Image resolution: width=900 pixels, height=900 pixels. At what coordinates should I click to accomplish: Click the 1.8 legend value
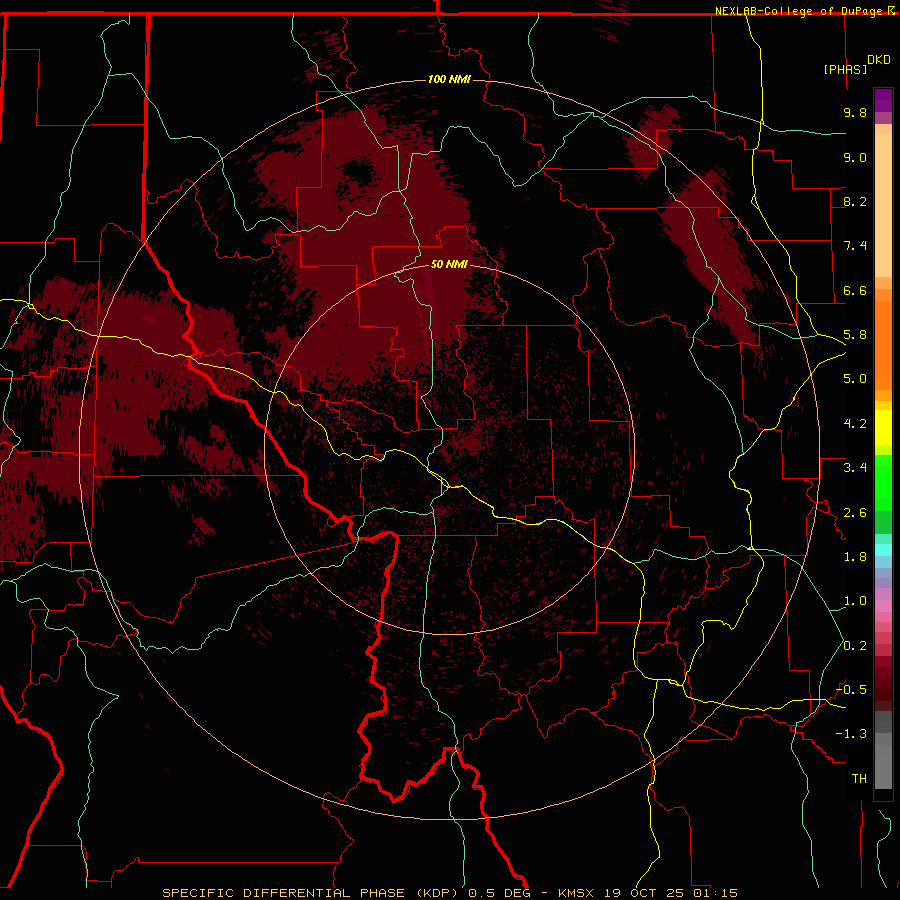[855, 557]
